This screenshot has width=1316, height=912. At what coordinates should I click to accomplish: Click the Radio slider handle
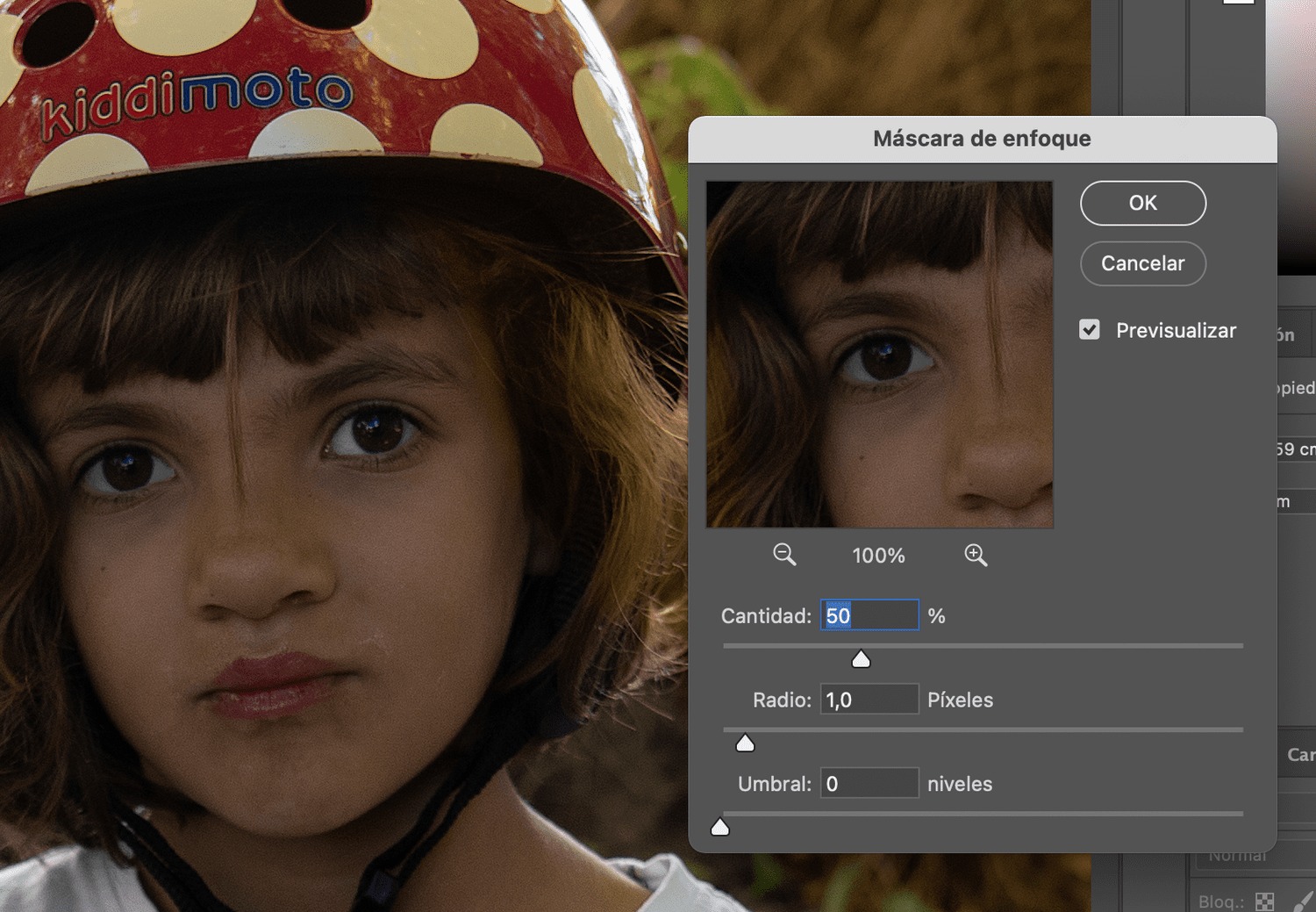click(x=745, y=743)
